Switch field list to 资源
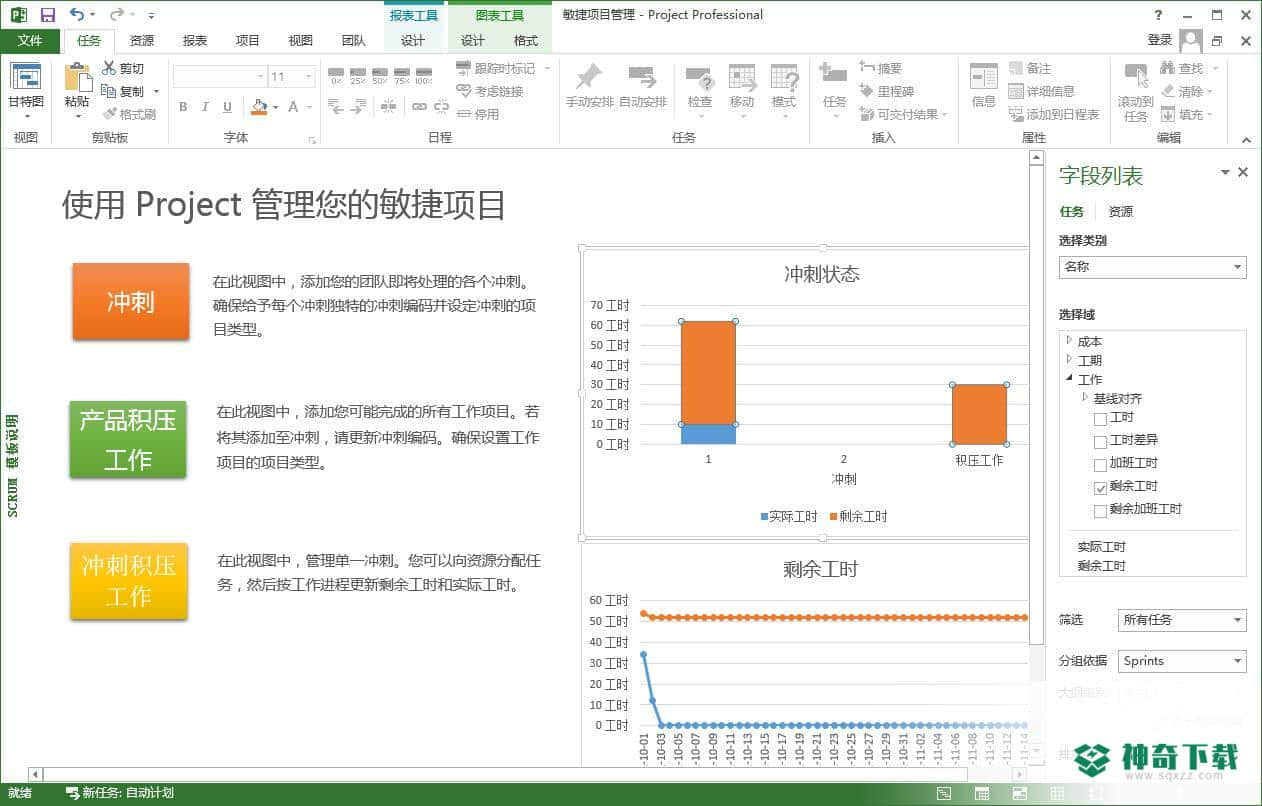This screenshot has width=1262, height=806. [x=1121, y=212]
